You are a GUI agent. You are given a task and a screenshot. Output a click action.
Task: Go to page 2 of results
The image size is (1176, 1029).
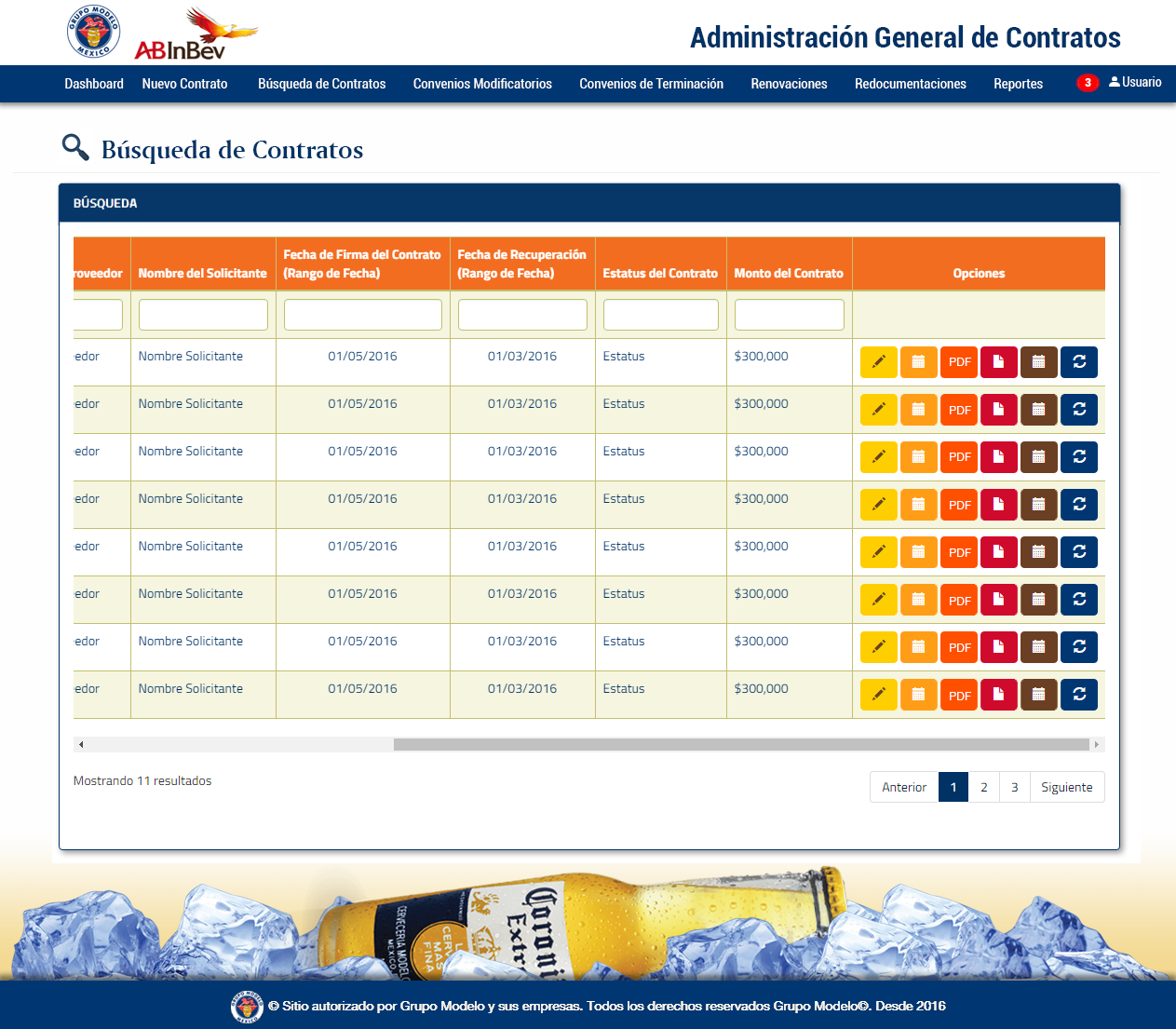[x=983, y=787]
